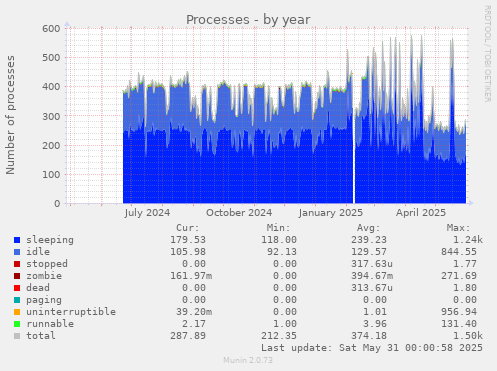The width and height of the screenshot is (497, 371).
Task: Click the 'Avg:' column header
Action: pos(368,228)
